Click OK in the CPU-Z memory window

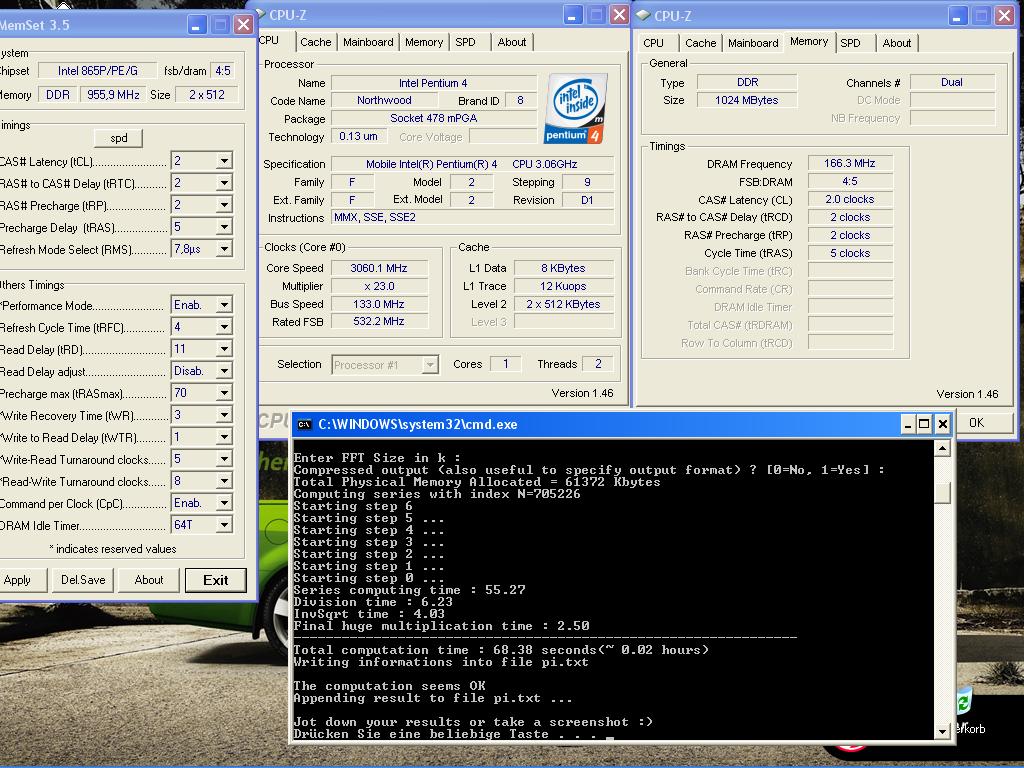(985, 423)
